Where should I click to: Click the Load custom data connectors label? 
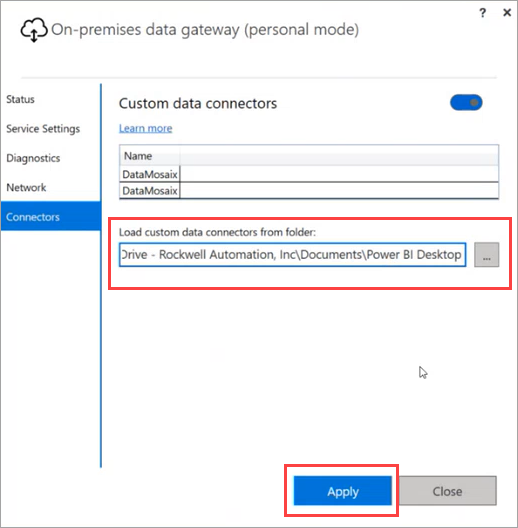pos(217,232)
